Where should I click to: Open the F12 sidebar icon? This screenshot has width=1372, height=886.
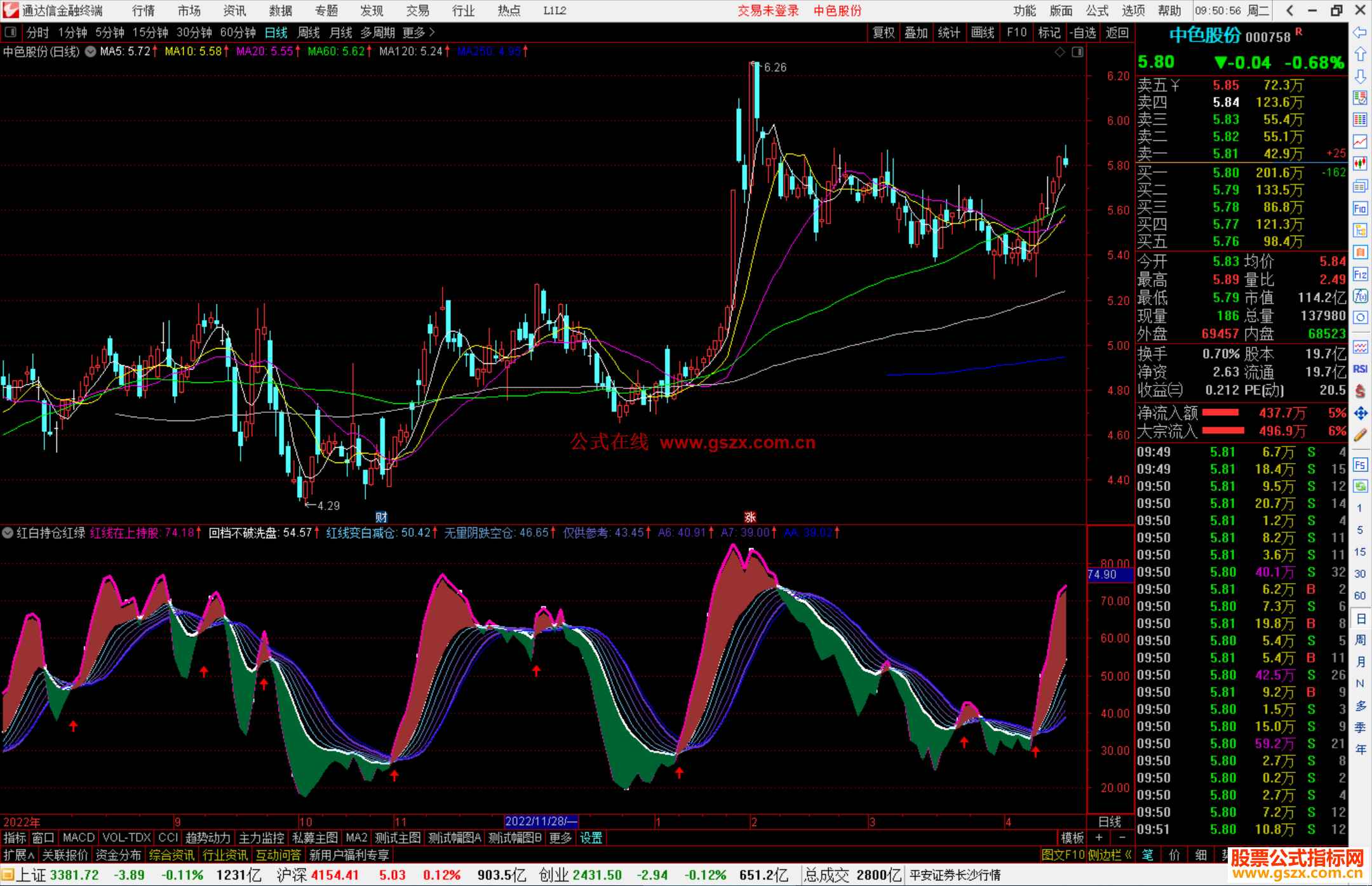1360,274
